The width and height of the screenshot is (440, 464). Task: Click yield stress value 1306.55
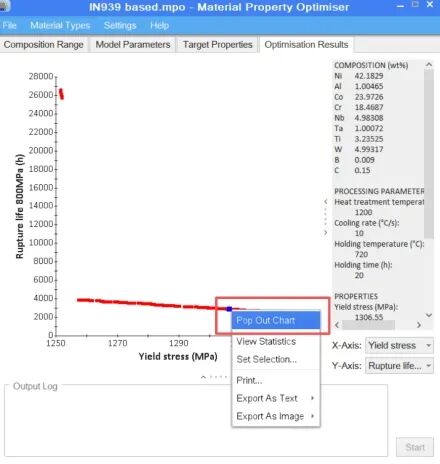tap(369, 317)
